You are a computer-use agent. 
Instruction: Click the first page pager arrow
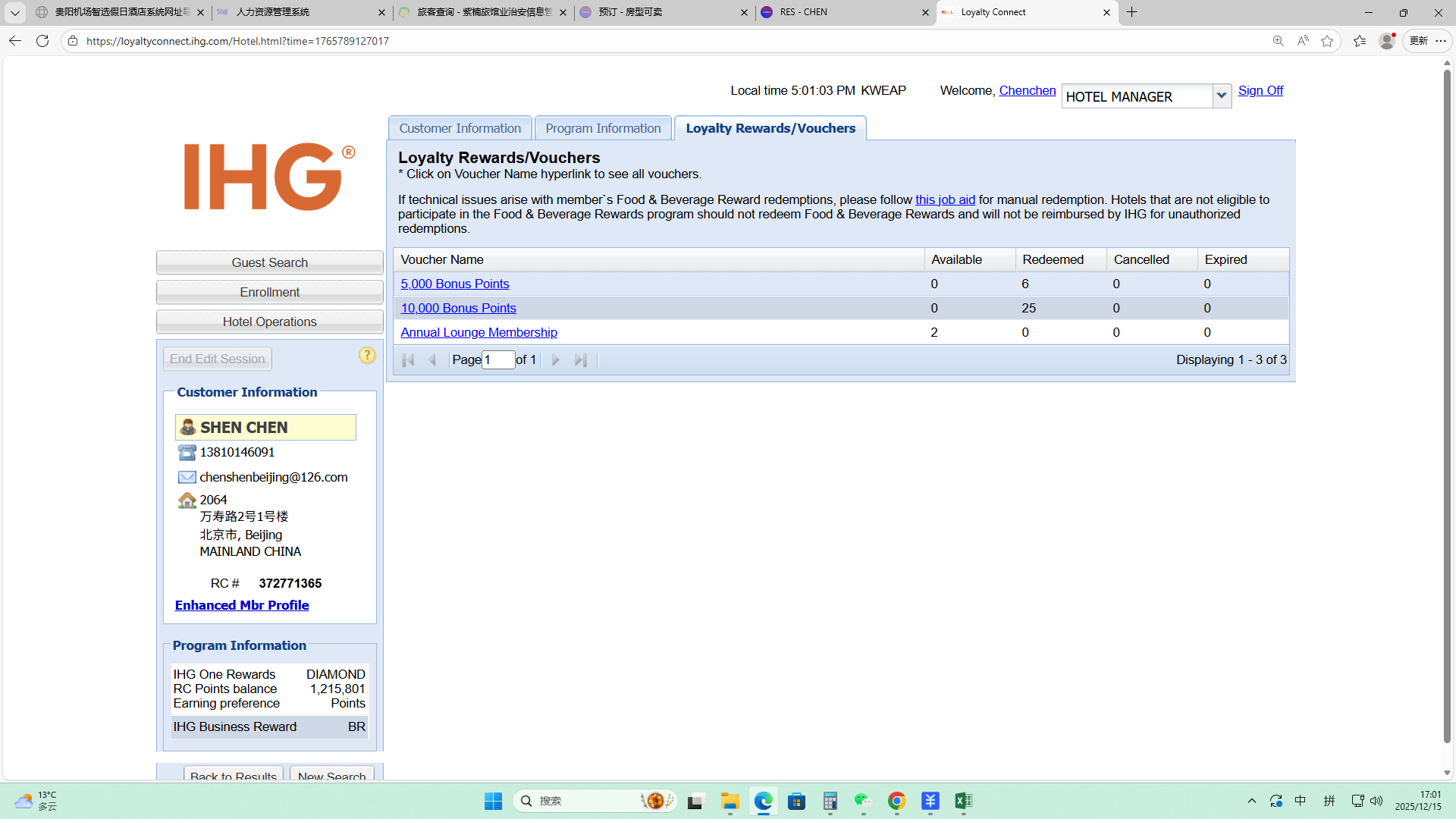coord(408,360)
